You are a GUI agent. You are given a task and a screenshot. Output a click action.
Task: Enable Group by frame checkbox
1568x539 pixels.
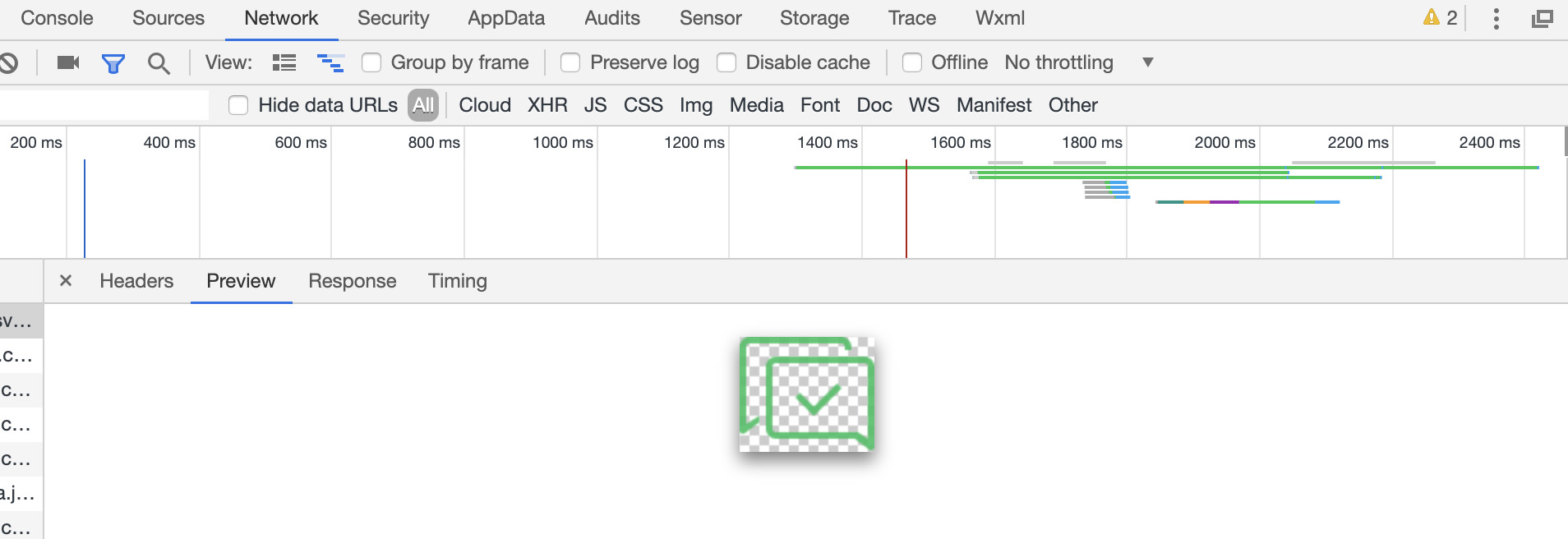click(371, 62)
